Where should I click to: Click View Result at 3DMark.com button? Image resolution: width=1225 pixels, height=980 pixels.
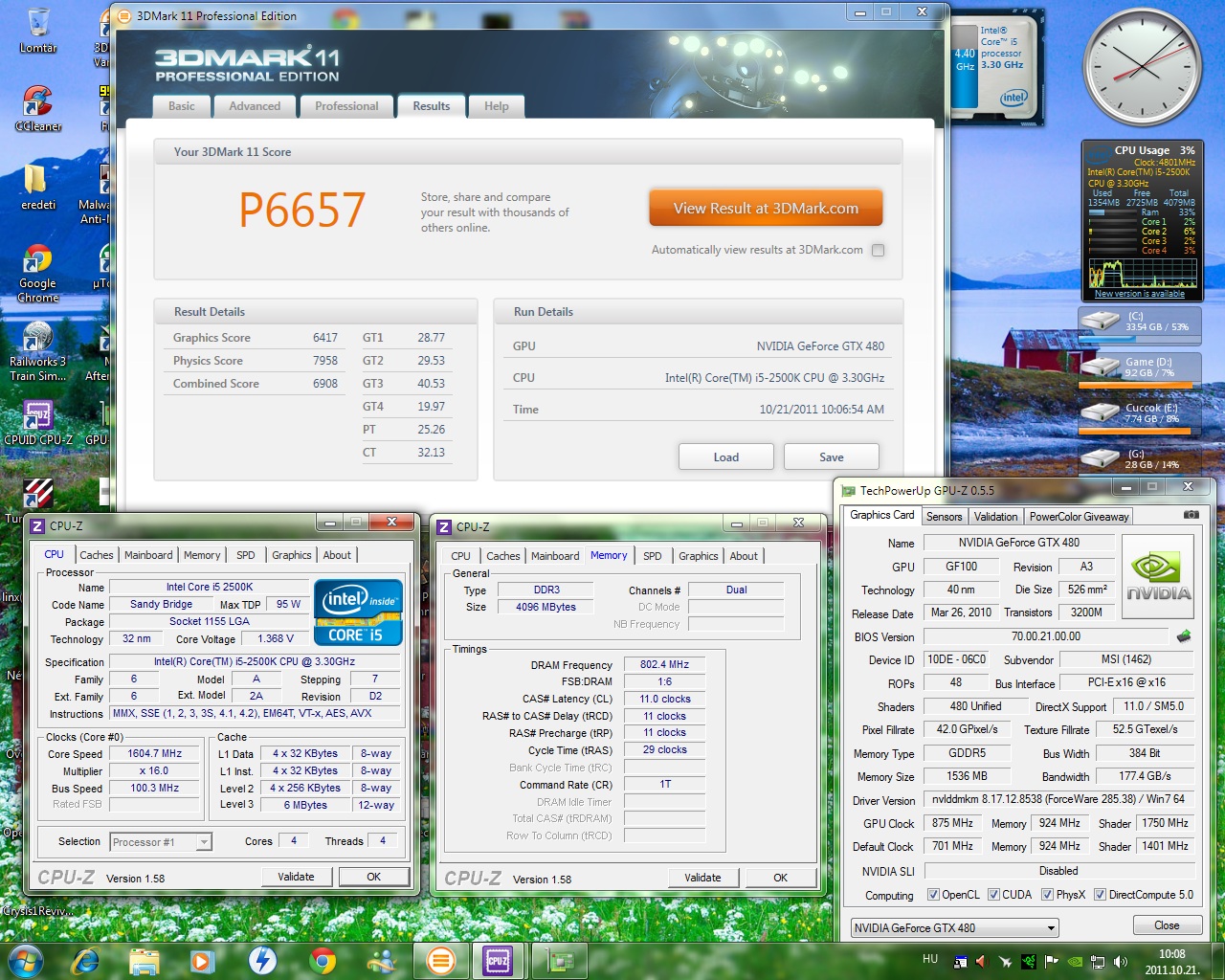[x=766, y=208]
